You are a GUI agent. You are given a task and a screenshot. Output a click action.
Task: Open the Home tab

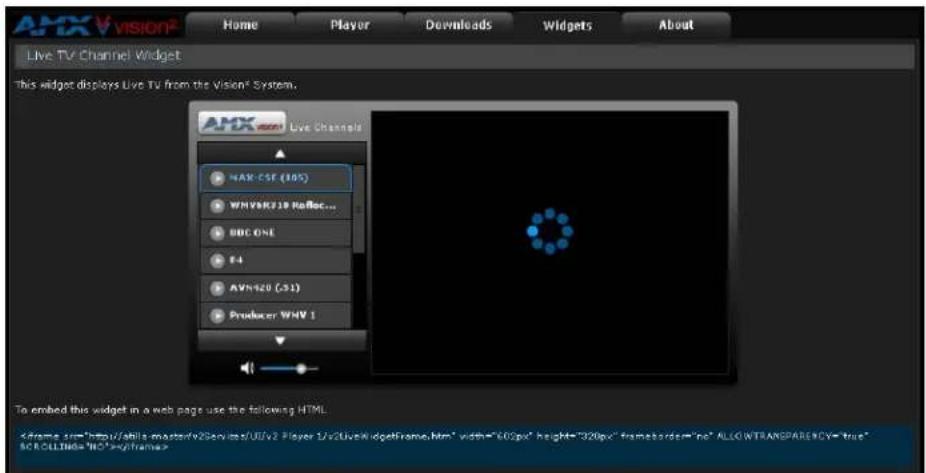[x=240, y=25]
